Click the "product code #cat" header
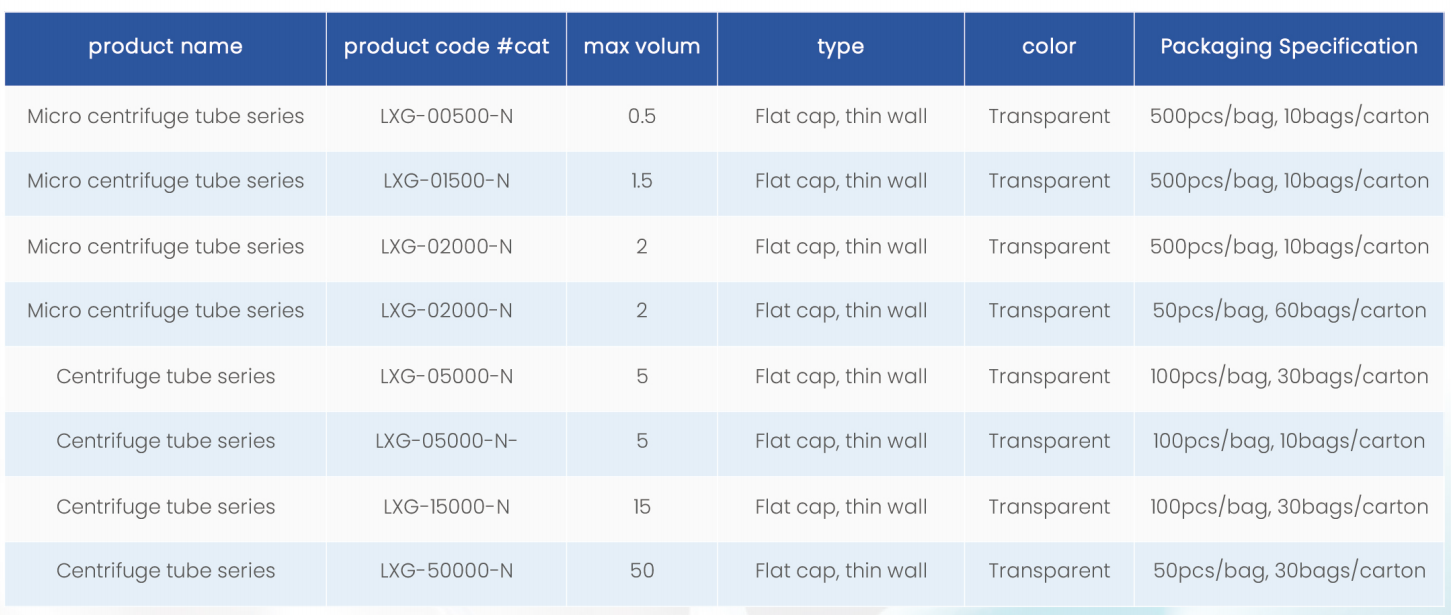The width and height of the screenshot is (1451, 615). pos(446,47)
